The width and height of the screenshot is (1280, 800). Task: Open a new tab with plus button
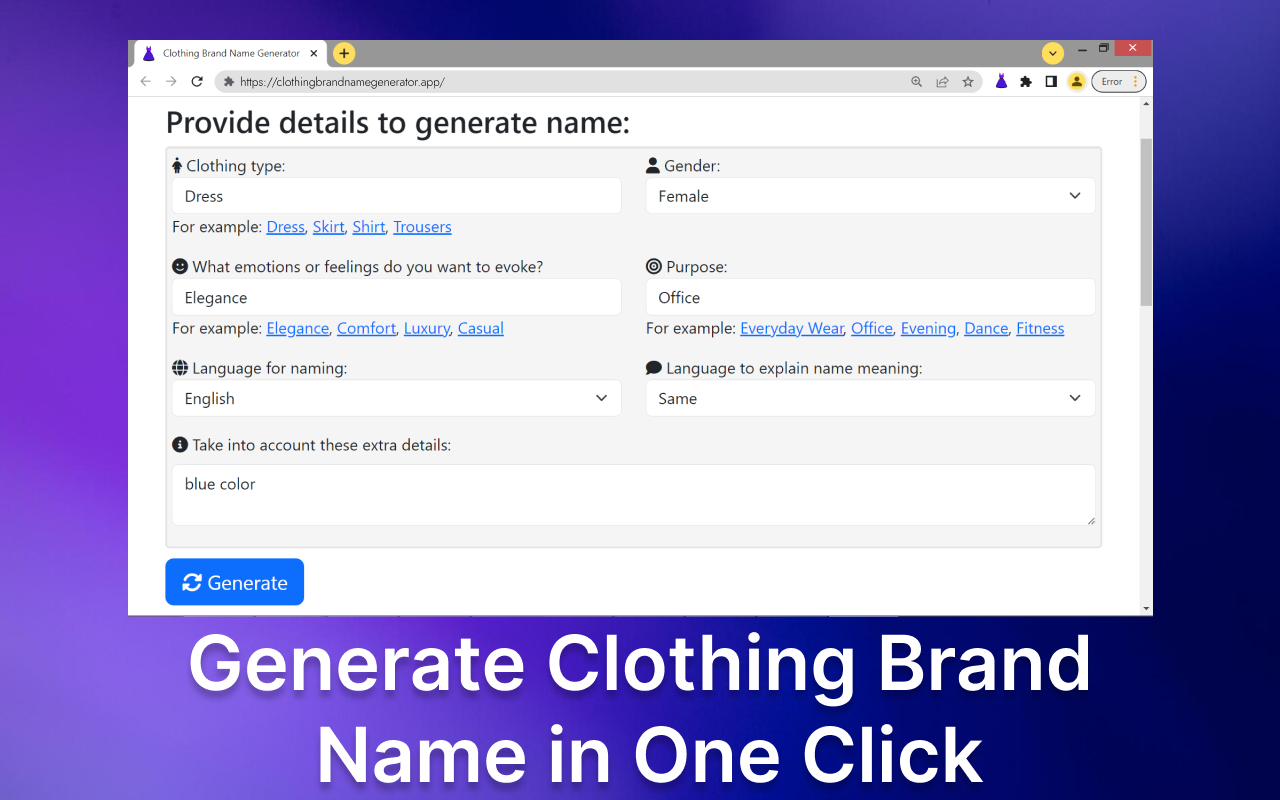pos(344,53)
